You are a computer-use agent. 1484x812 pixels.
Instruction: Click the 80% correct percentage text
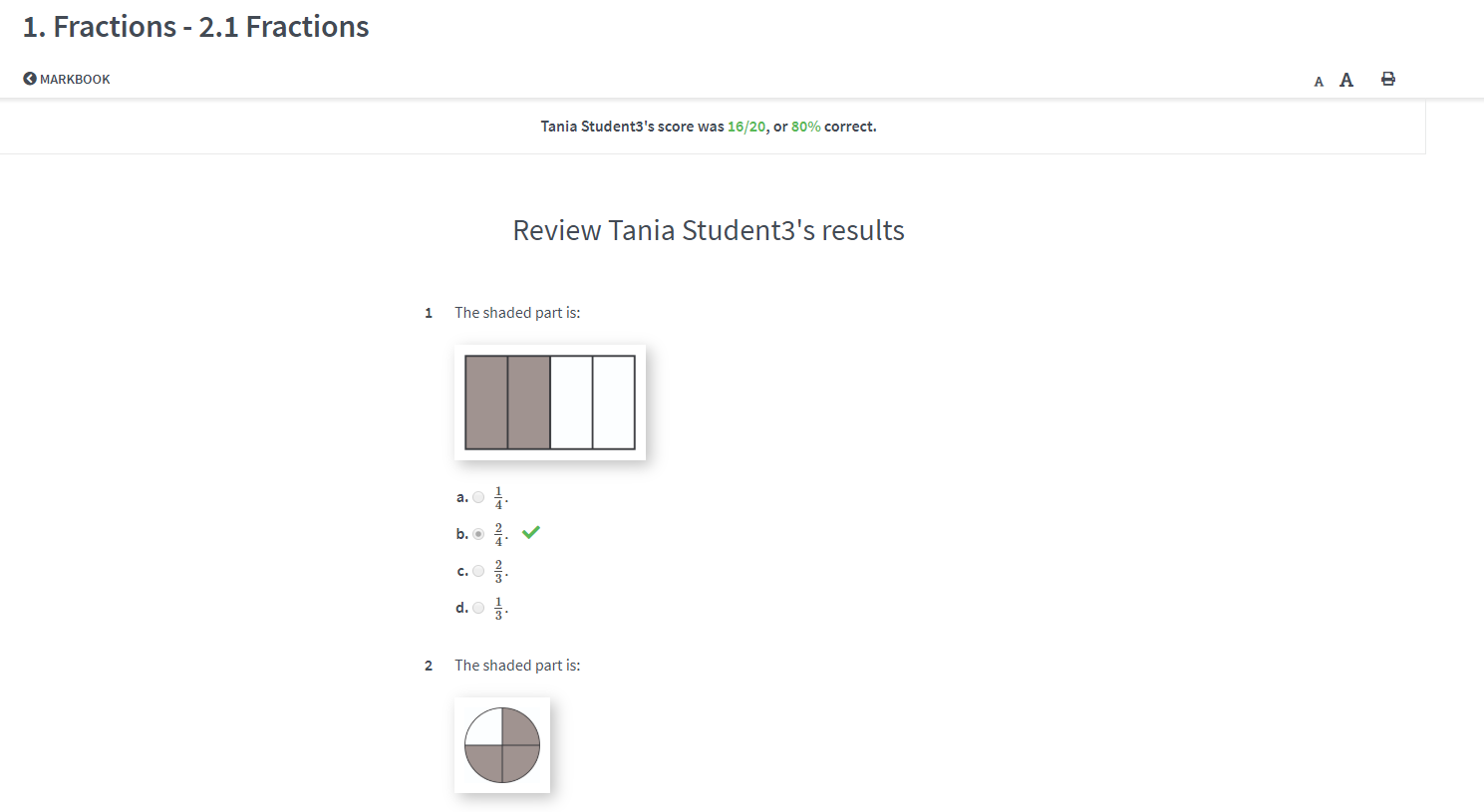(x=805, y=126)
